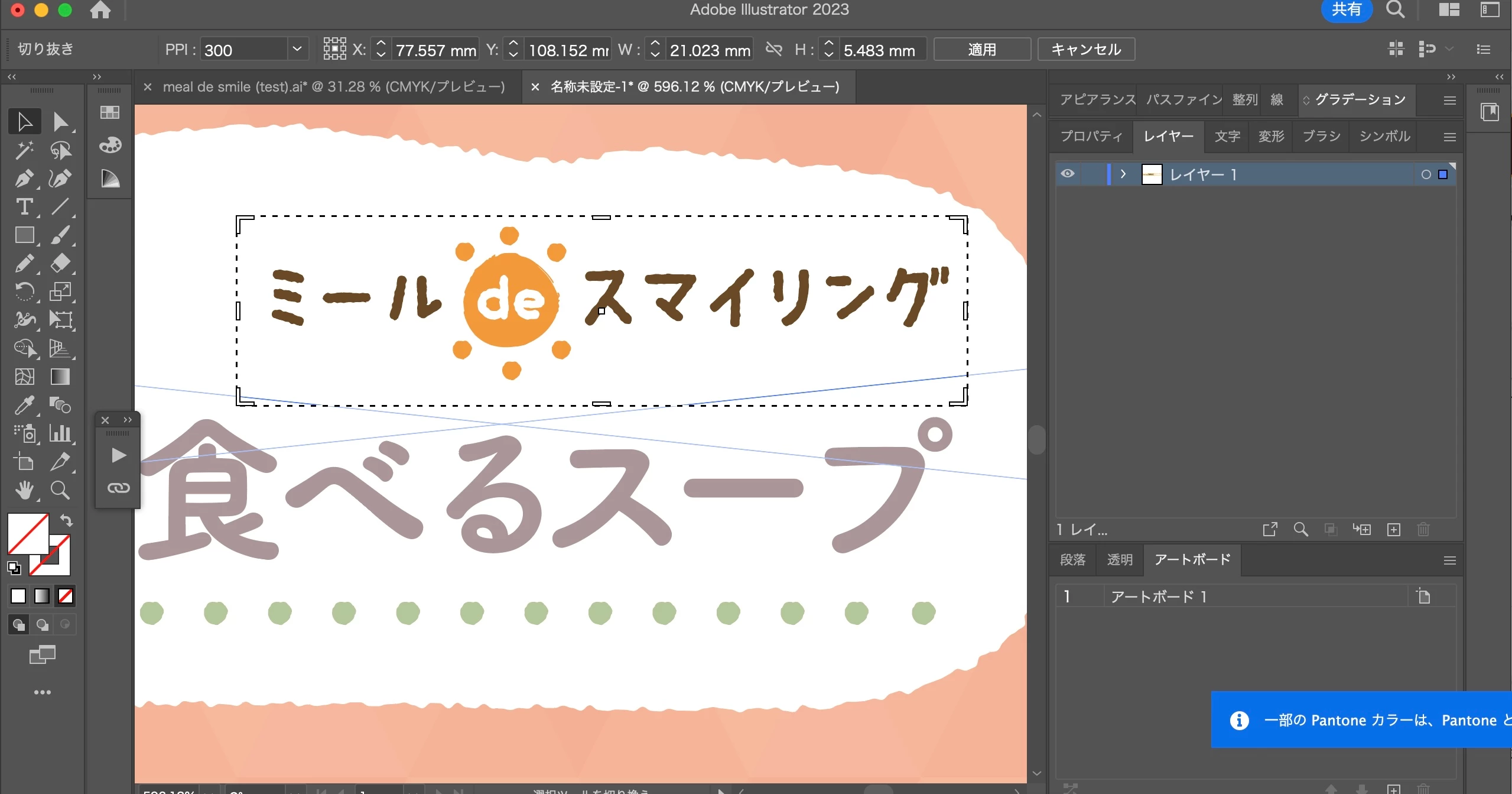
Task: Expand レイヤー 1 sublayers
Action: click(1123, 174)
